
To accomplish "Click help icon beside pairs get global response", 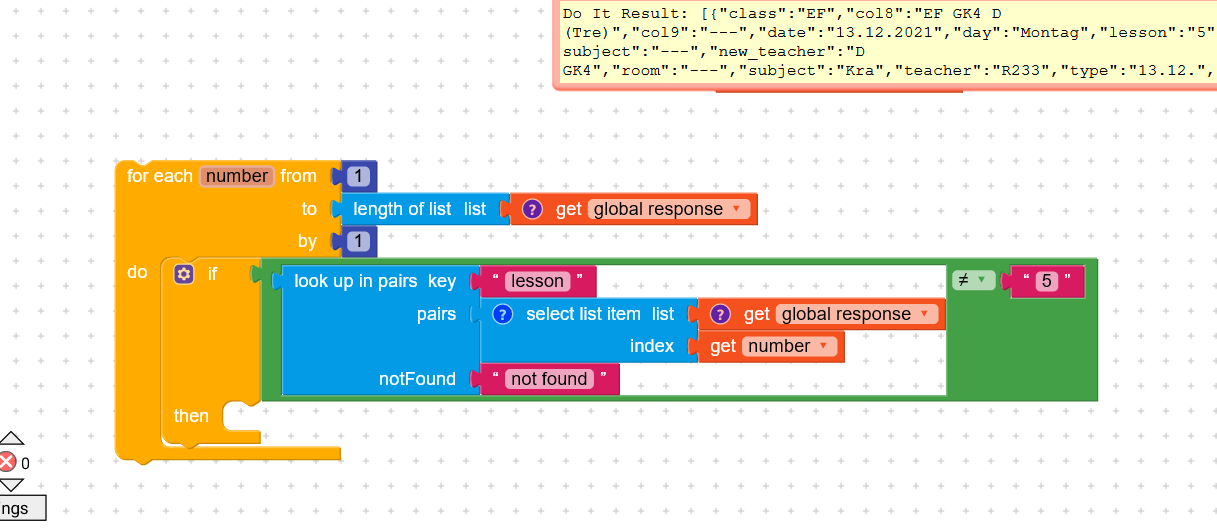I will click(721, 314).
